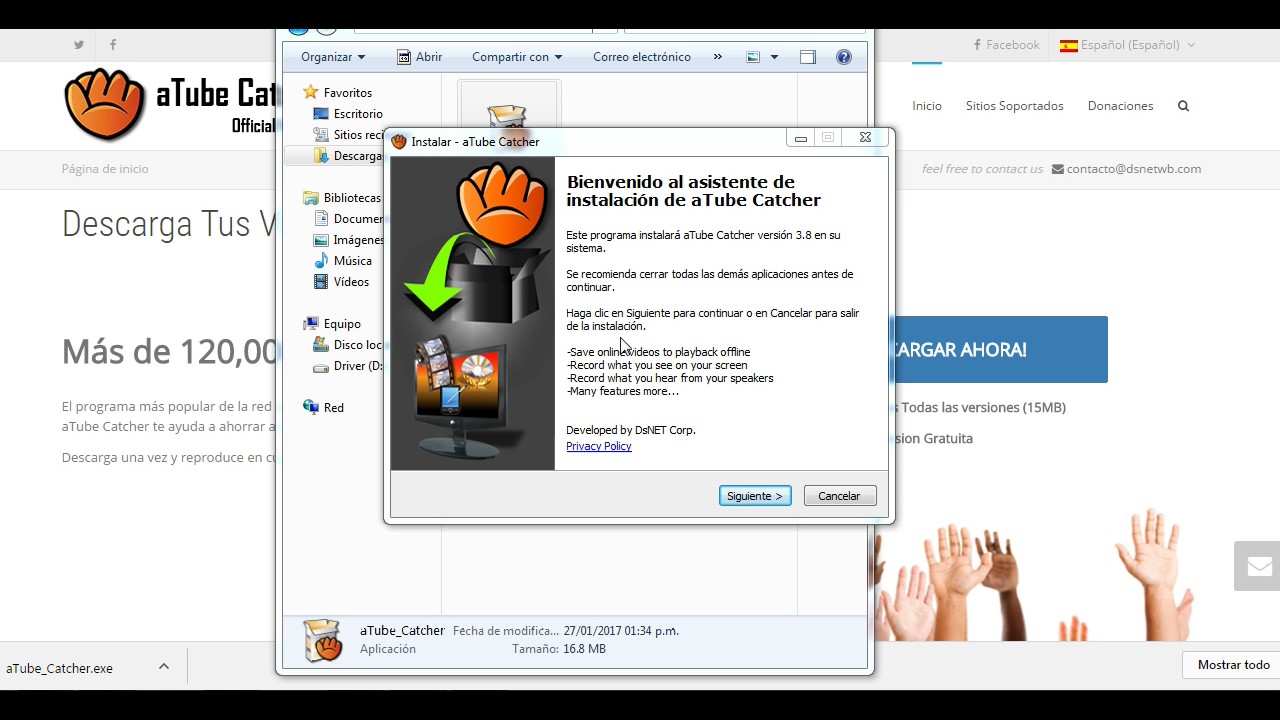1280x720 pixels.
Task: Click the aTube_Catcher.exe item in downloads bar
Action: 60,668
